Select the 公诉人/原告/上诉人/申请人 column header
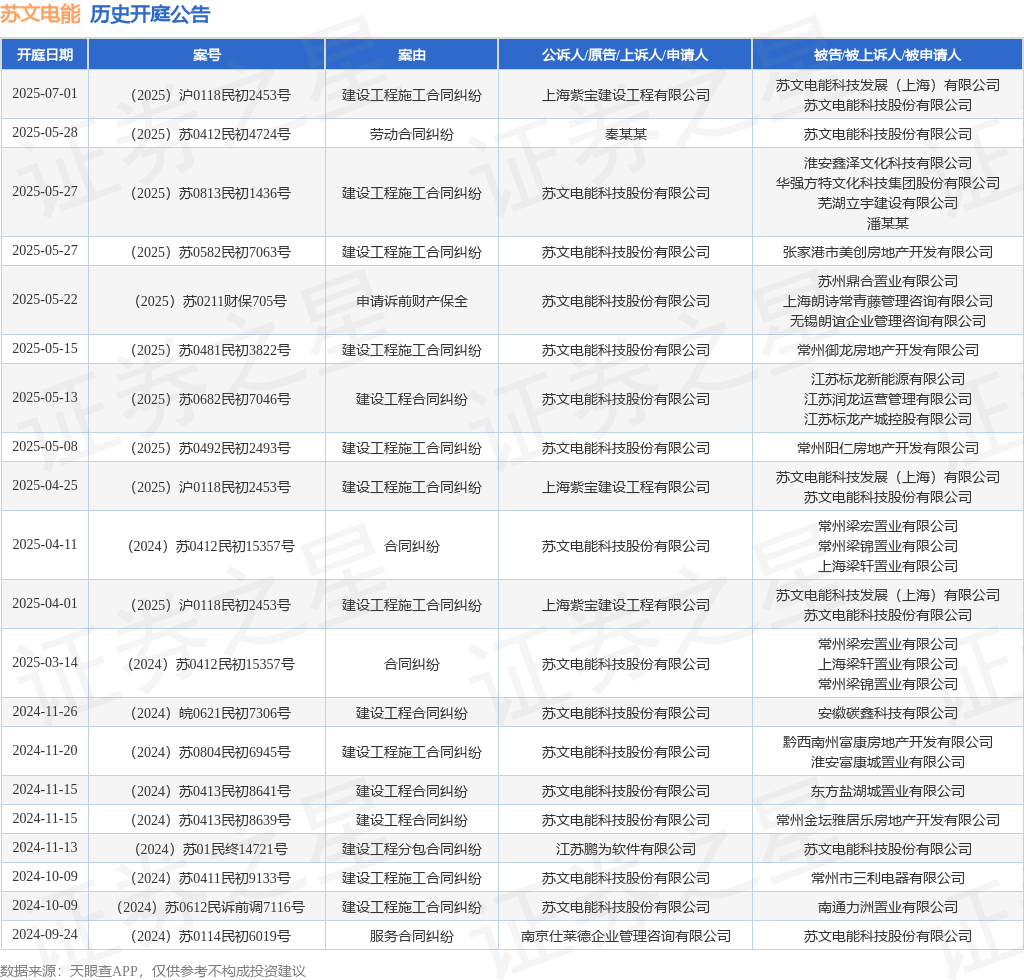 tap(625, 55)
